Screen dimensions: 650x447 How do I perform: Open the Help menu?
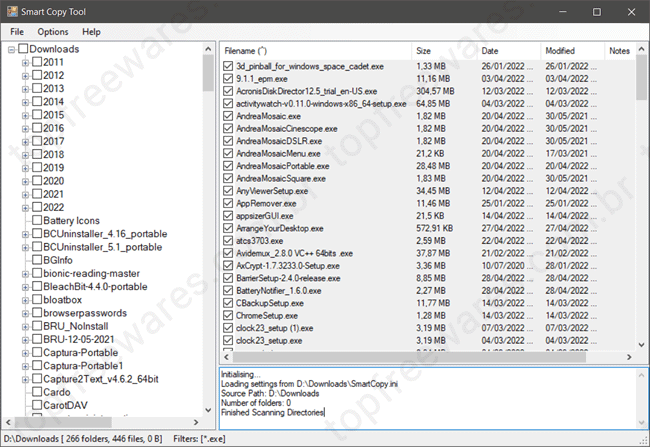point(92,32)
